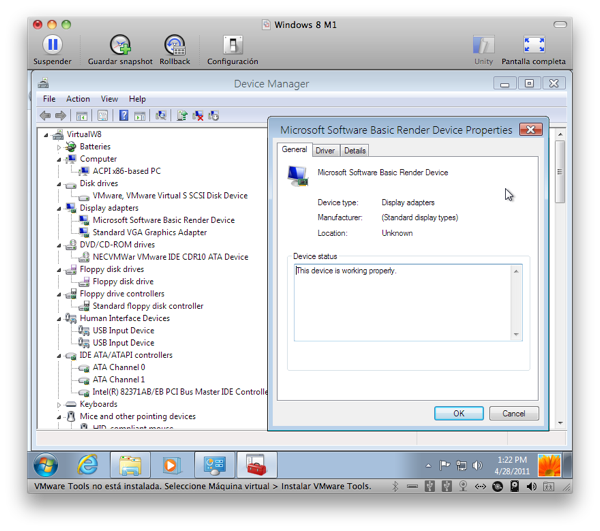Viewport: 600px width, 531px height.
Task: Switch to the Driver tab
Action: pos(325,151)
